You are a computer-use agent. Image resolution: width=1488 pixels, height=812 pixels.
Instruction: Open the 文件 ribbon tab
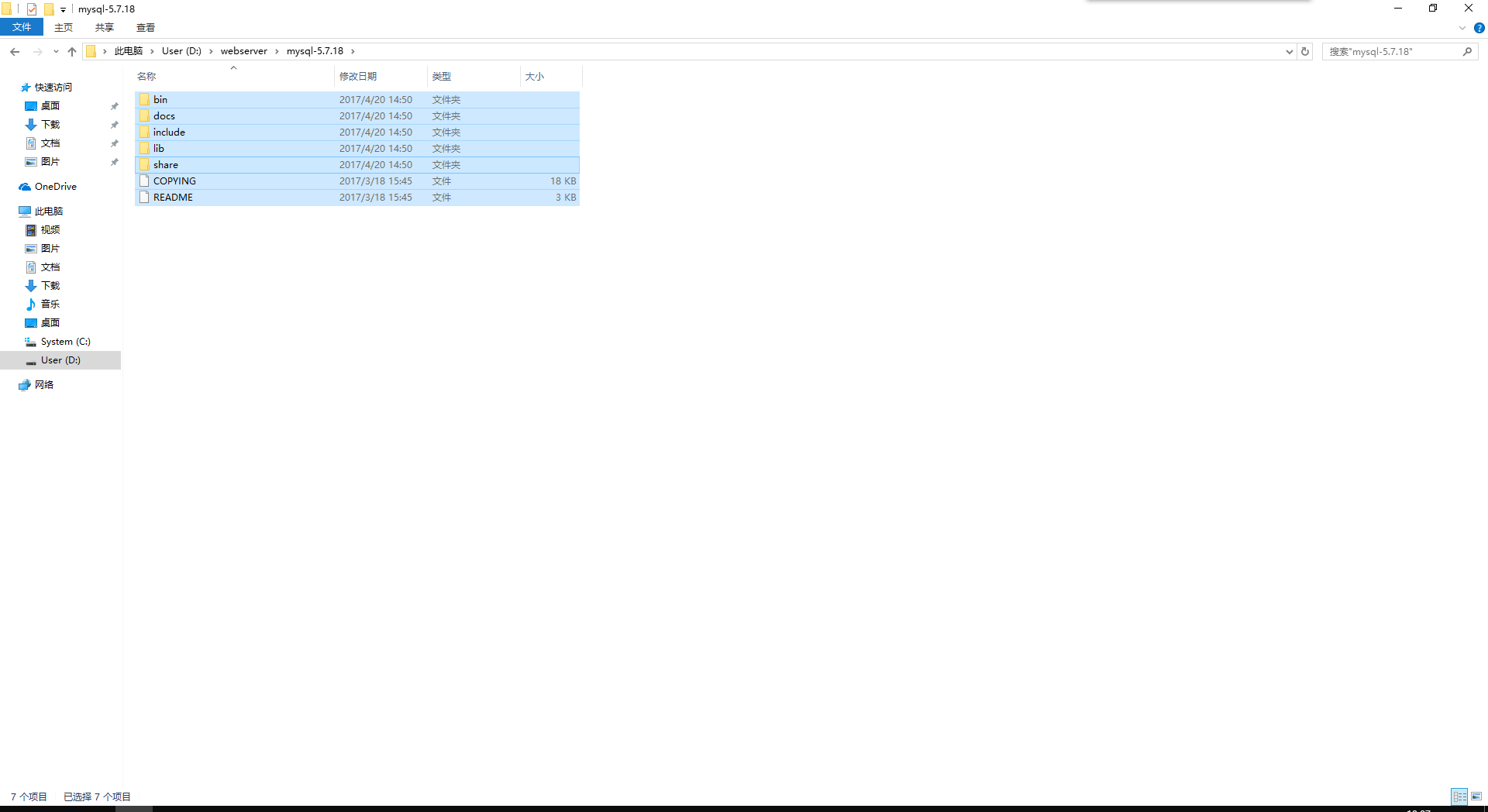point(22,27)
